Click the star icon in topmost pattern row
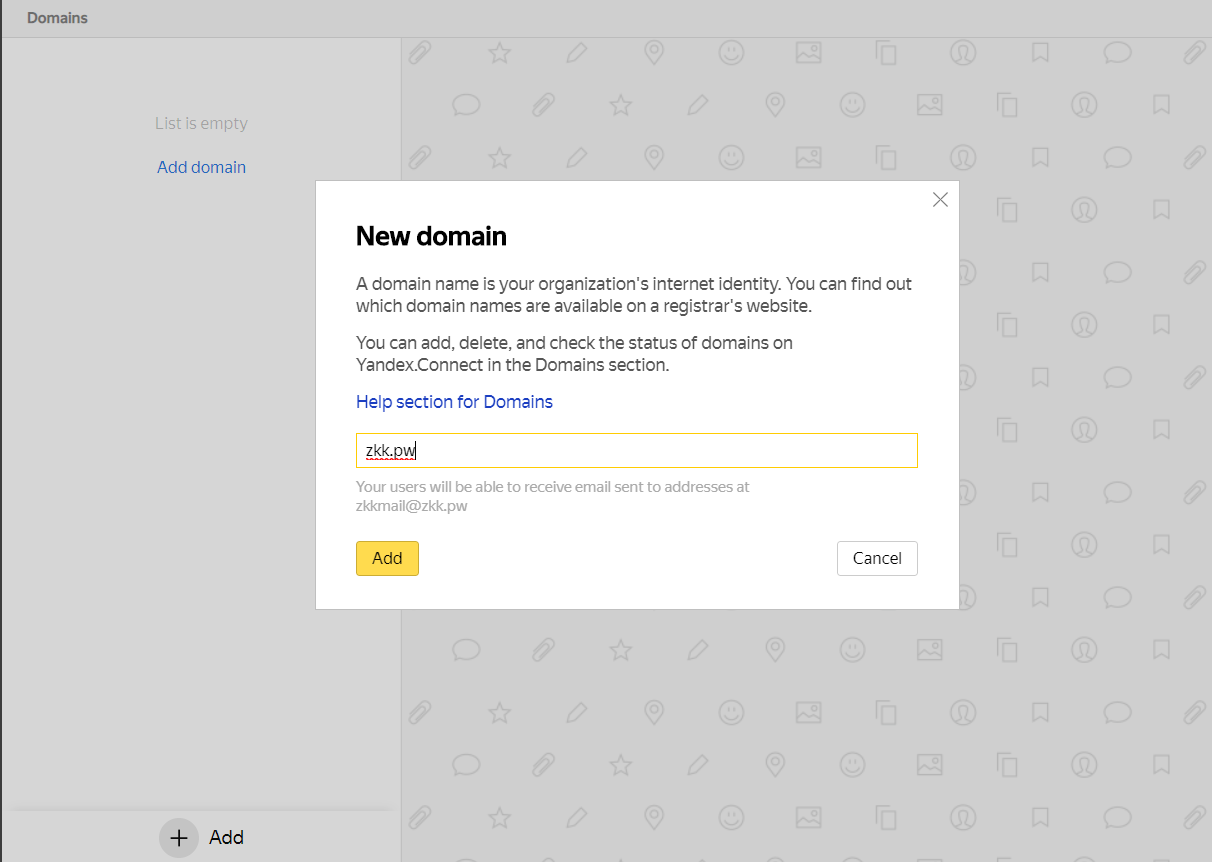The height and width of the screenshot is (862, 1212). click(x=499, y=52)
